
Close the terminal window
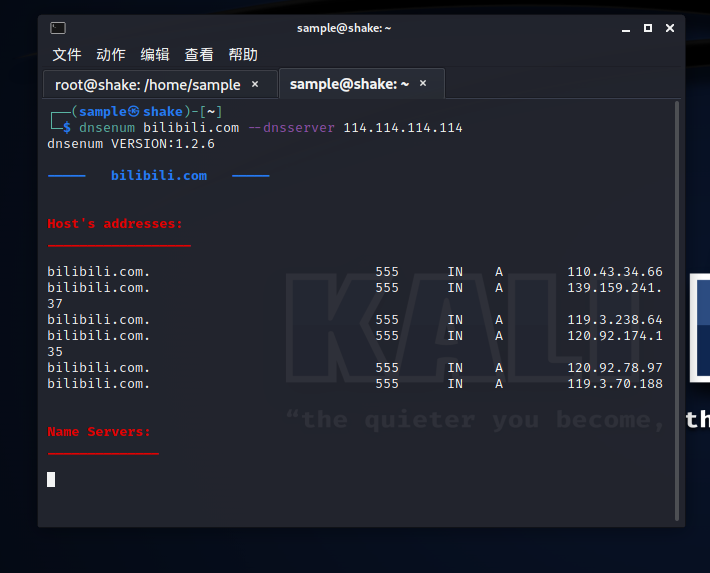tap(670, 28)
